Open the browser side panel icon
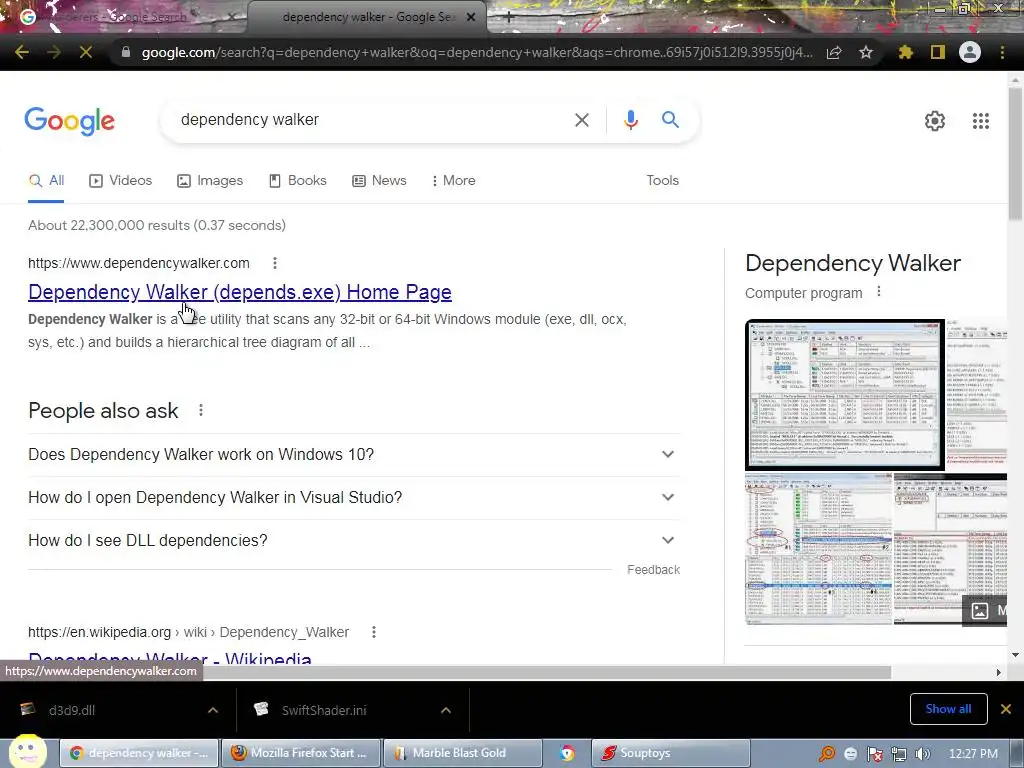The image size is (1024, 768). tap(938, 52)
